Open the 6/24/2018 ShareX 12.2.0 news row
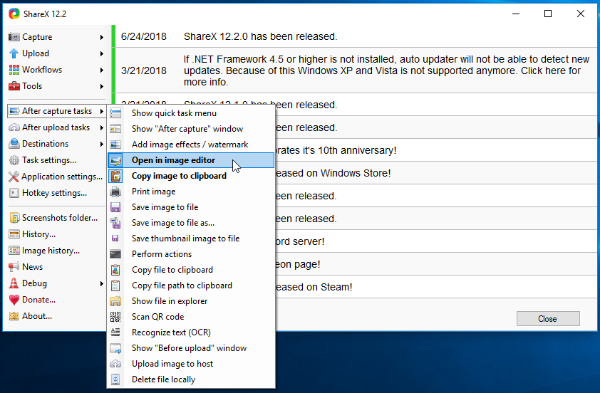This screenshot has height=393, width=600. point(356,36)
